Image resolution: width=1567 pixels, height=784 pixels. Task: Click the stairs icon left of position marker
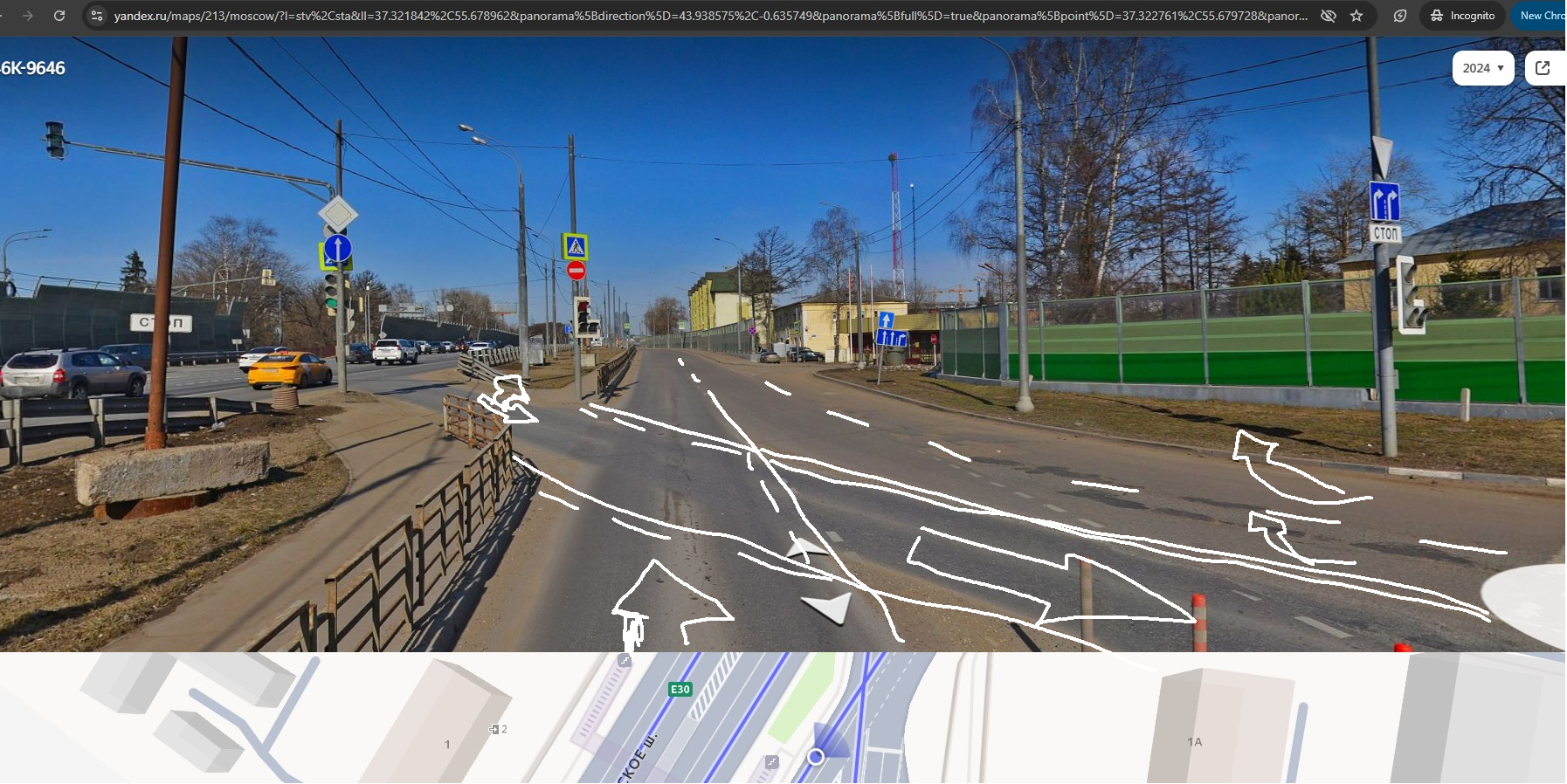(771, 762)
